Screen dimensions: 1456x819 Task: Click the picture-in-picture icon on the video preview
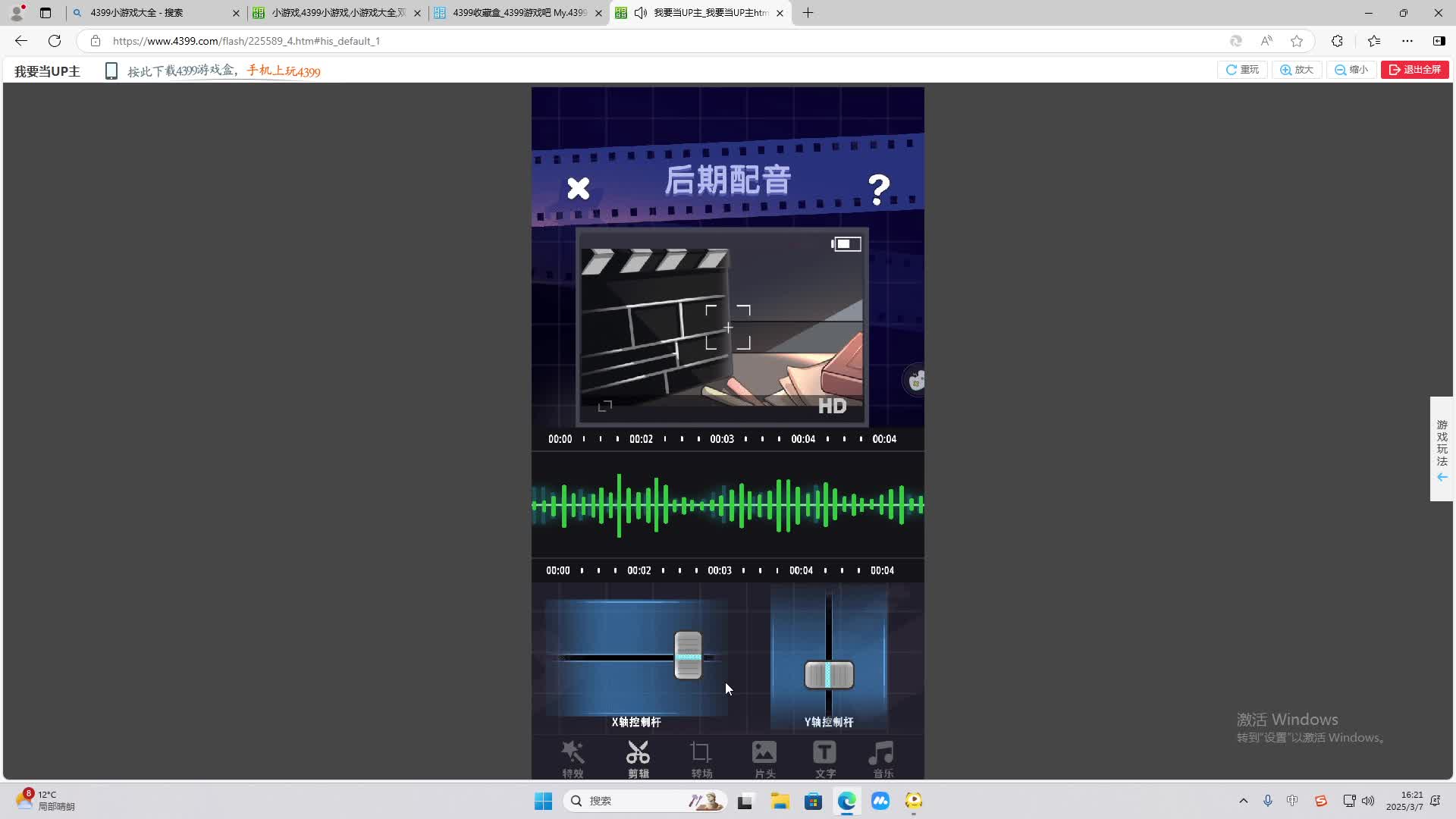846,243
